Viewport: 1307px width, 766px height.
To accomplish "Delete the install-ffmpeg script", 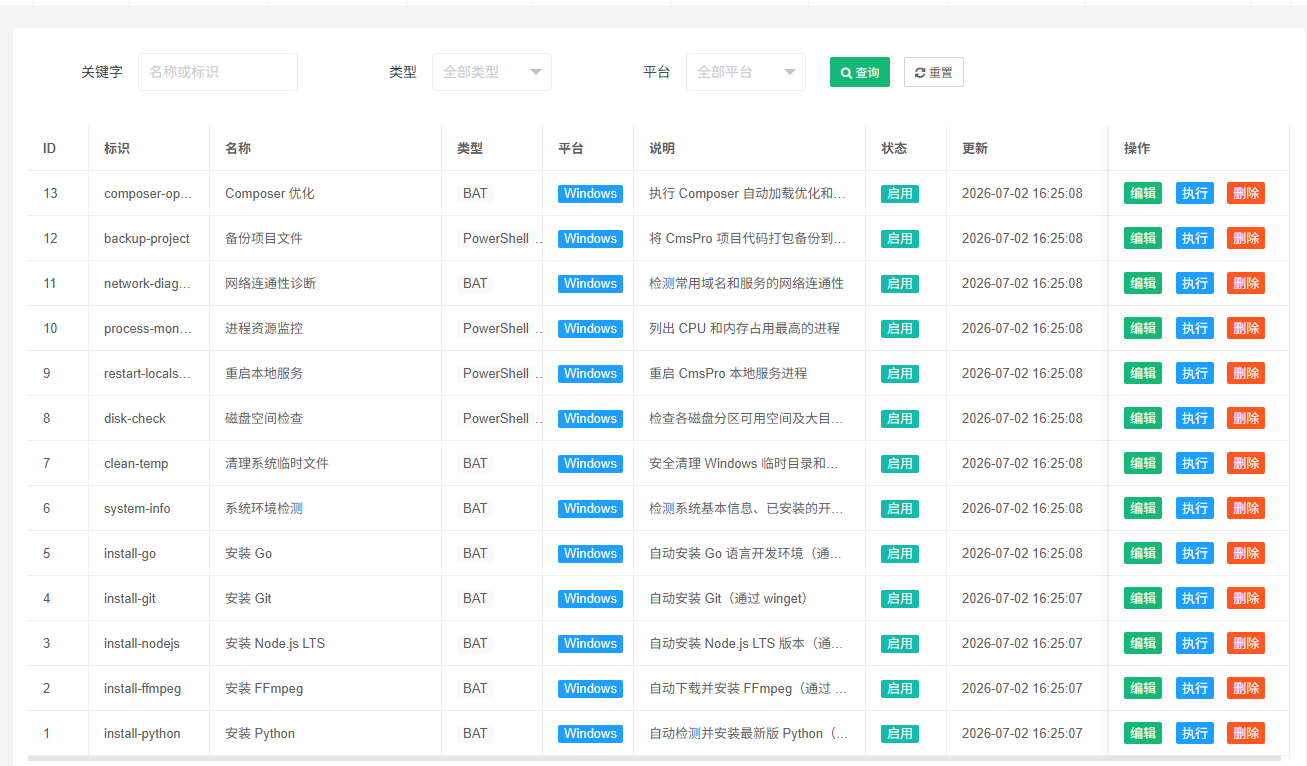I will (1246, 688).
